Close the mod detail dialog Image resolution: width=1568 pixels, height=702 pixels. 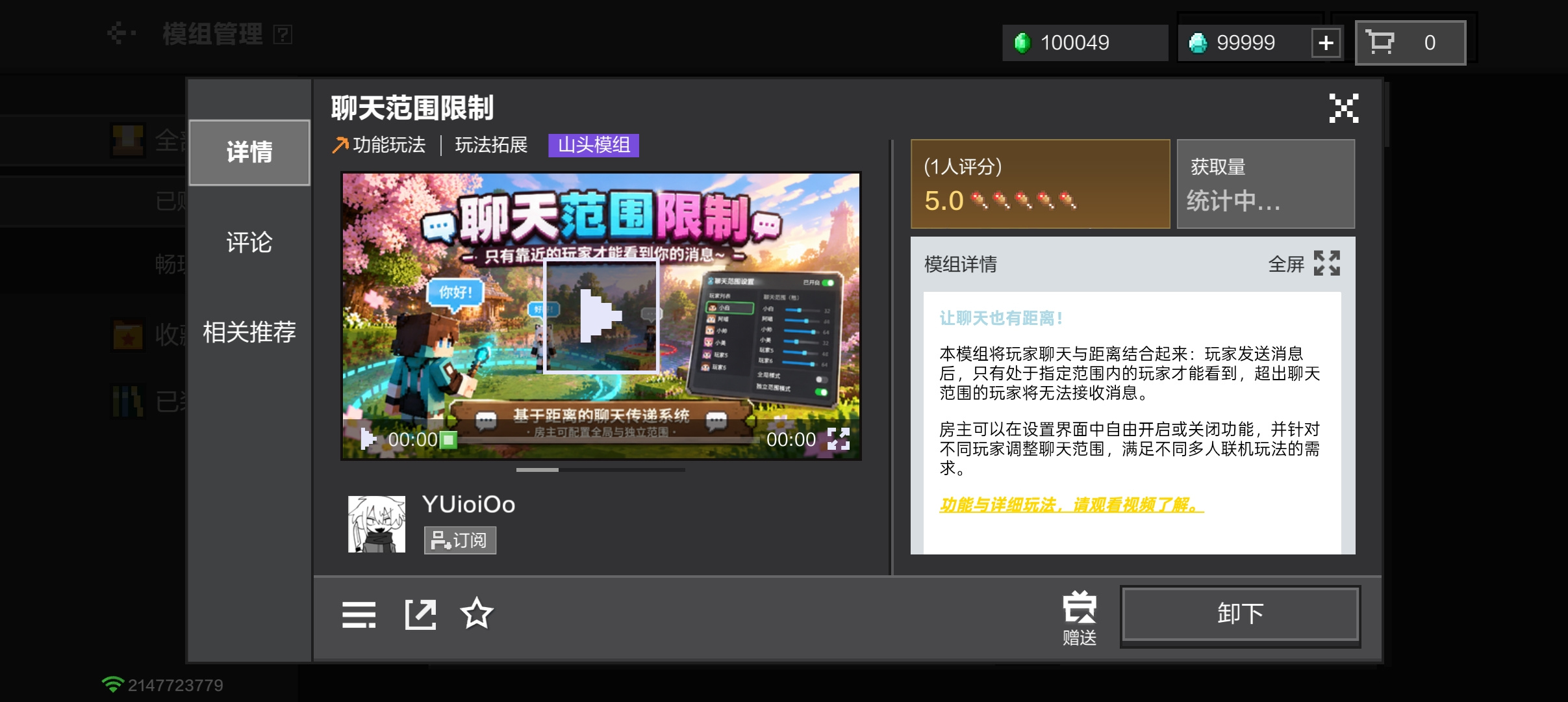[1343, 108]
